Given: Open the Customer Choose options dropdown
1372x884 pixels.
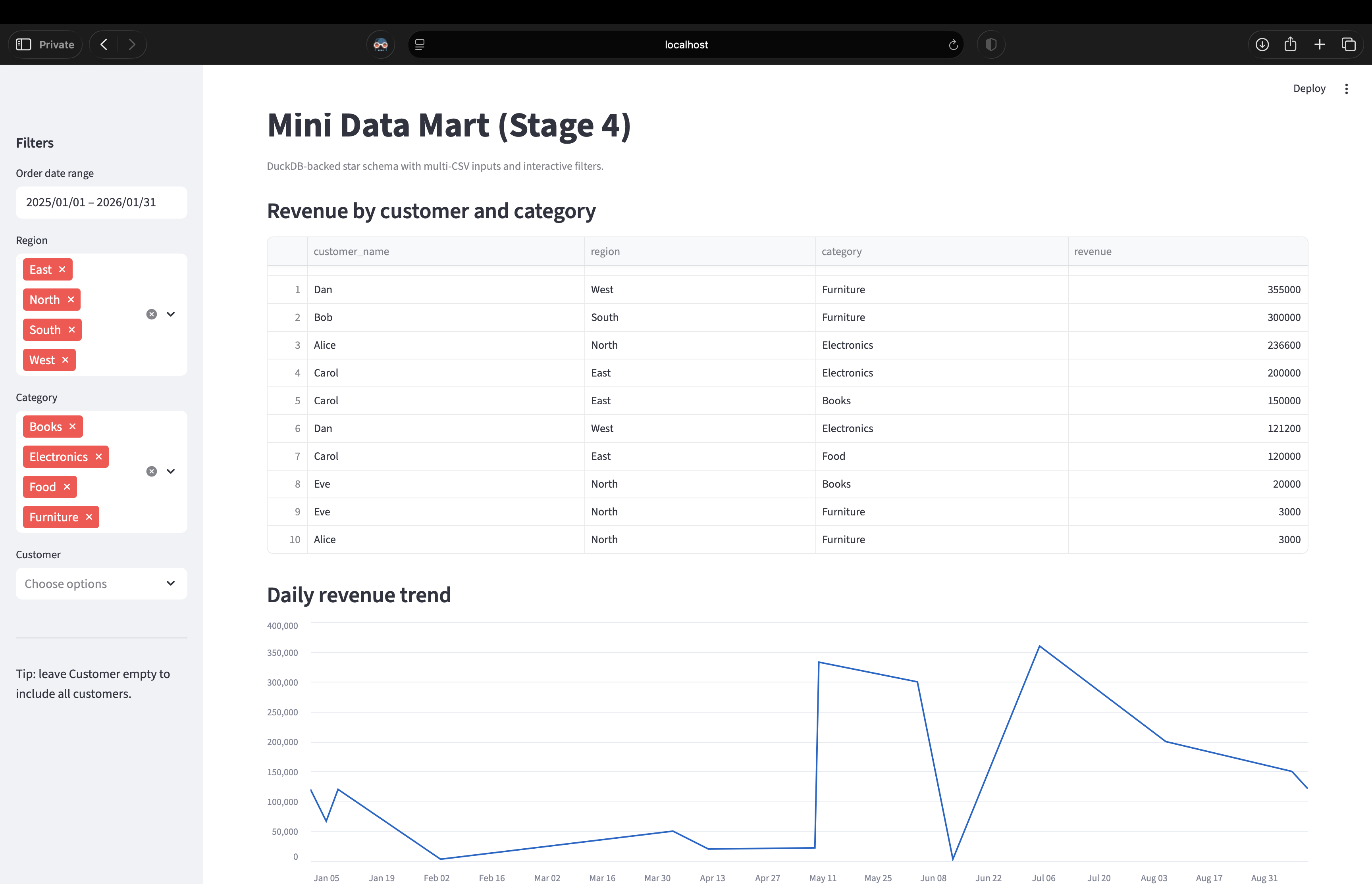Looking at the screenshot, I should point(101,583).
